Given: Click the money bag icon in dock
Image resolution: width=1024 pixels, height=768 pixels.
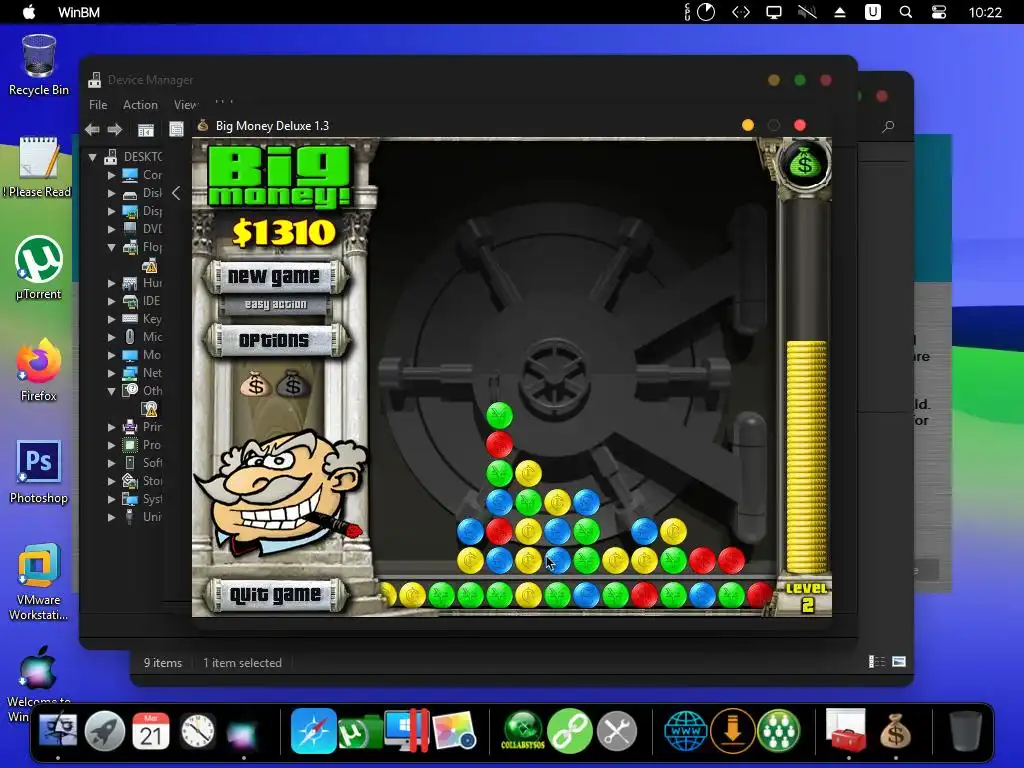Looking at the screenshot, I should 895,731.
